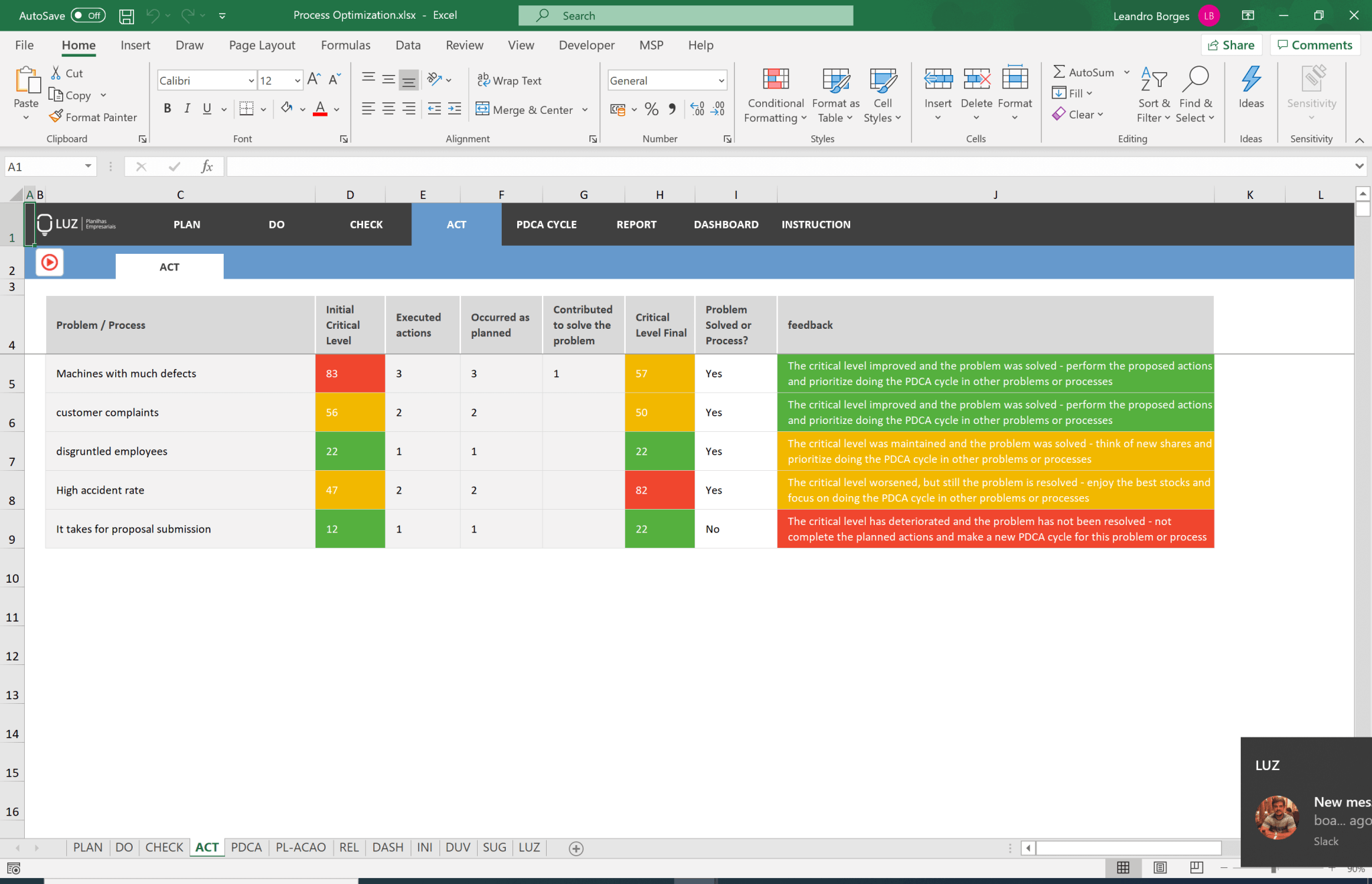
Task: Toggle bold formatting
Action: 167,108
